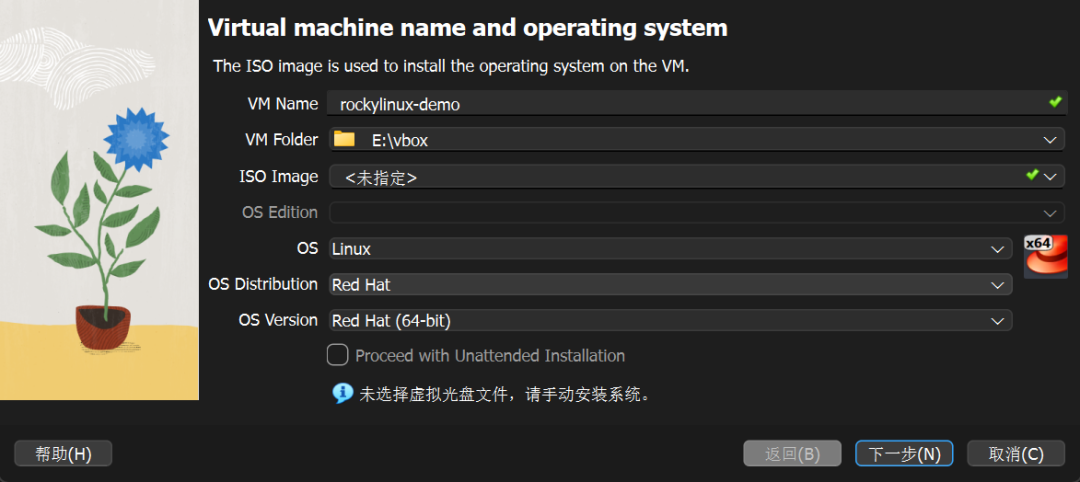The image size is (1080, 482).
Task: Click the 'The ISO image is used' description
Action: coord(451,66)
